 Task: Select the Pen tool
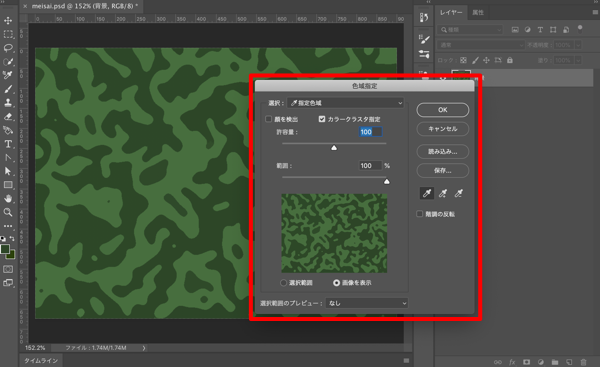coord(8,157)
